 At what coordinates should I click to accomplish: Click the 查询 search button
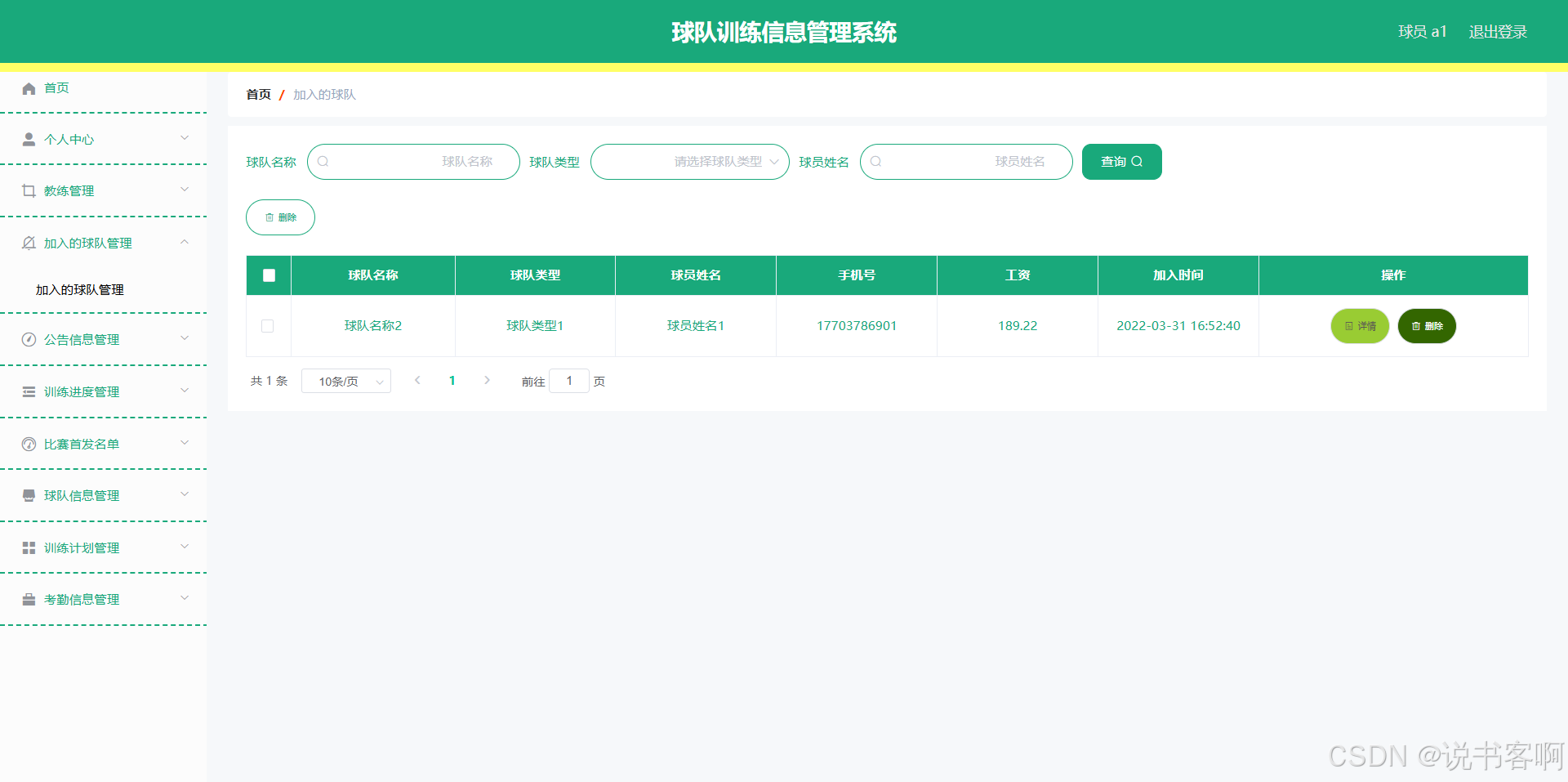pos(1122,162)
